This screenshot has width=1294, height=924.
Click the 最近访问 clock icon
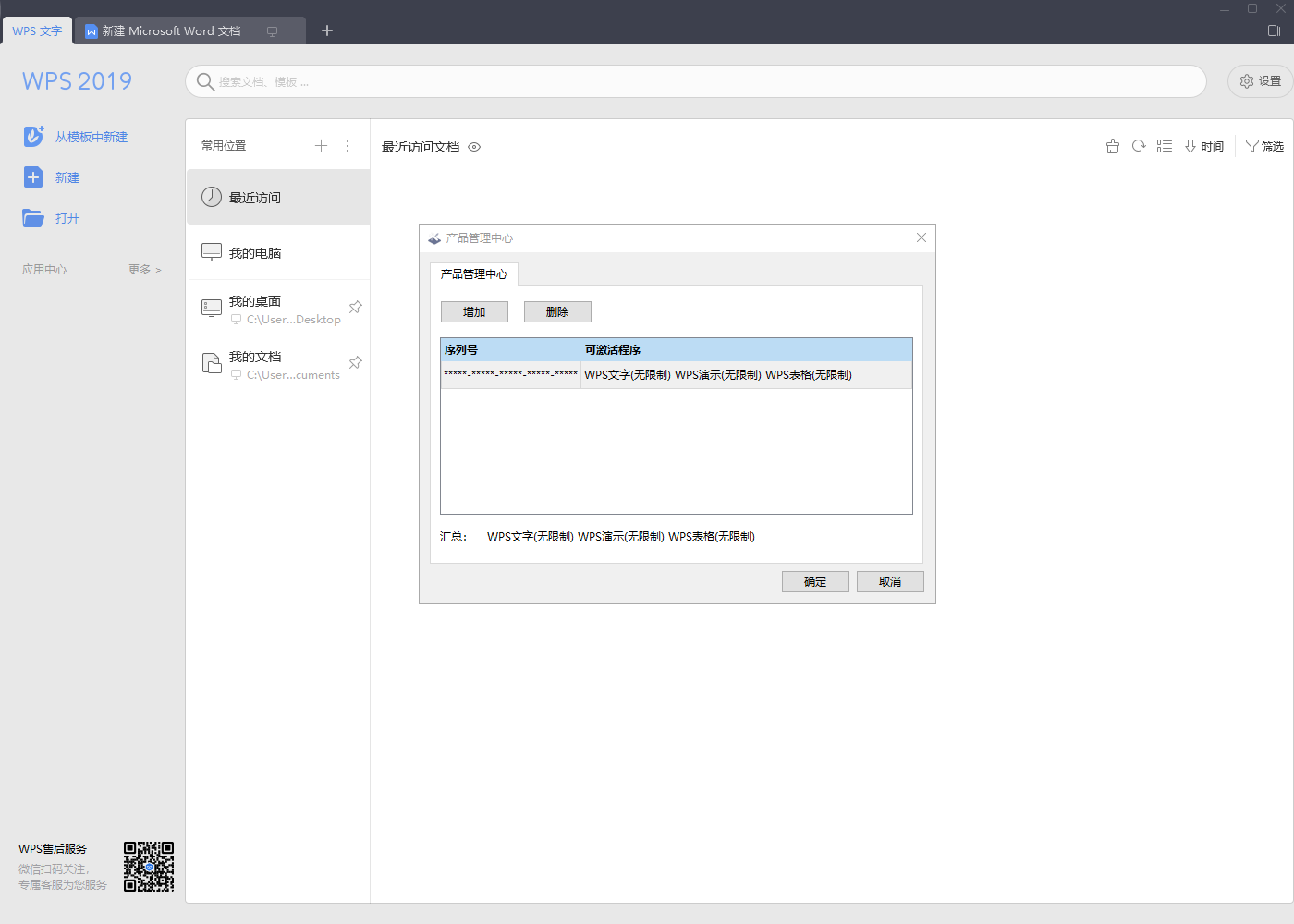(x=212, y=196)
